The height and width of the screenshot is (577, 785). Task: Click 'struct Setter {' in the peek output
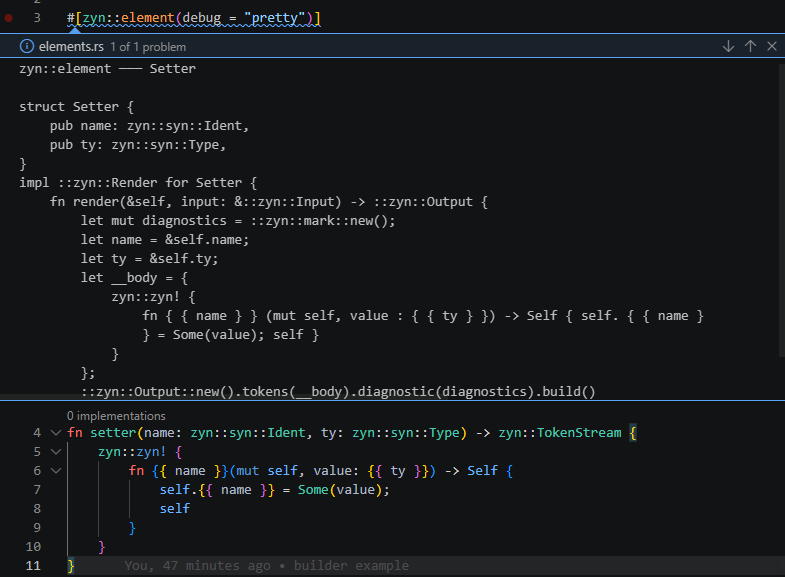(77, 107)
